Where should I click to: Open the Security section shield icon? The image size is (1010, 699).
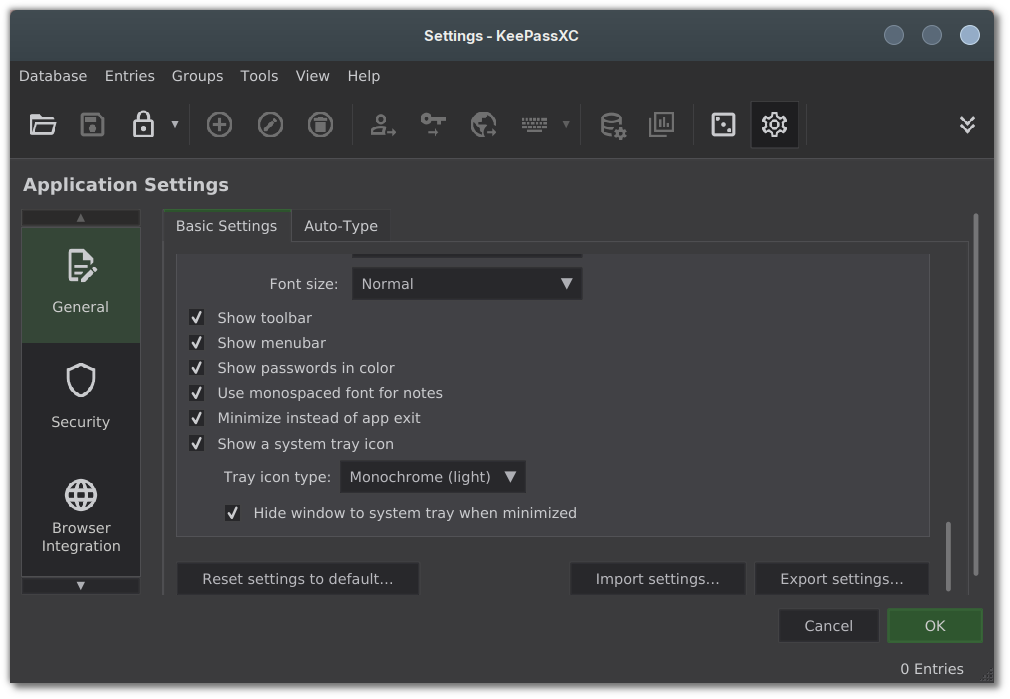pyautogui.click(x=81, y=380)
